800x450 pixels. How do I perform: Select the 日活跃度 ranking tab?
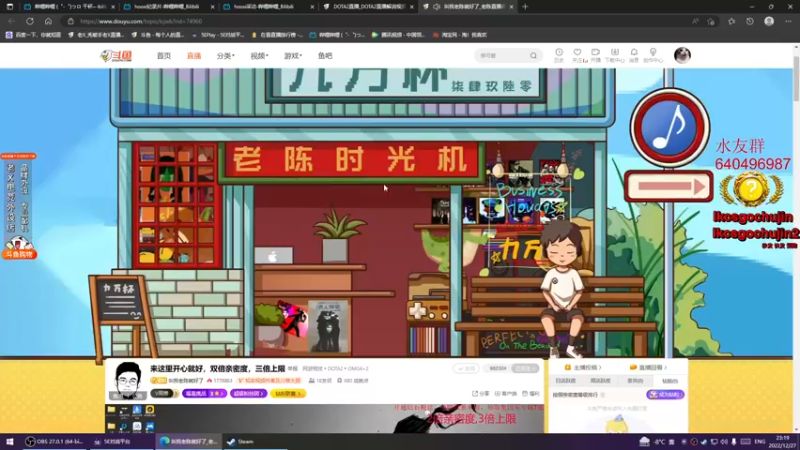565,381
